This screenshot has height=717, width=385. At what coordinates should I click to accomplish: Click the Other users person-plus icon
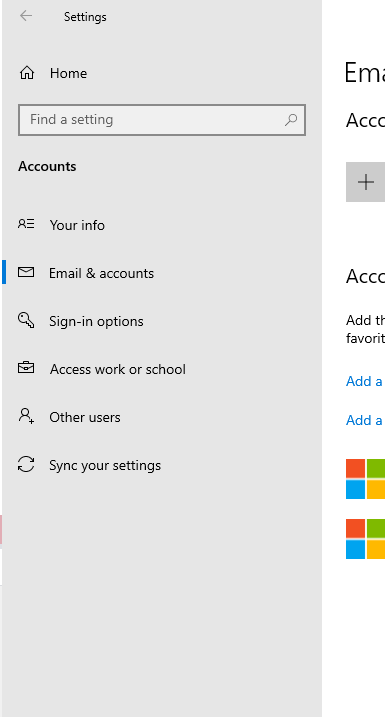(x=26, y=416)
